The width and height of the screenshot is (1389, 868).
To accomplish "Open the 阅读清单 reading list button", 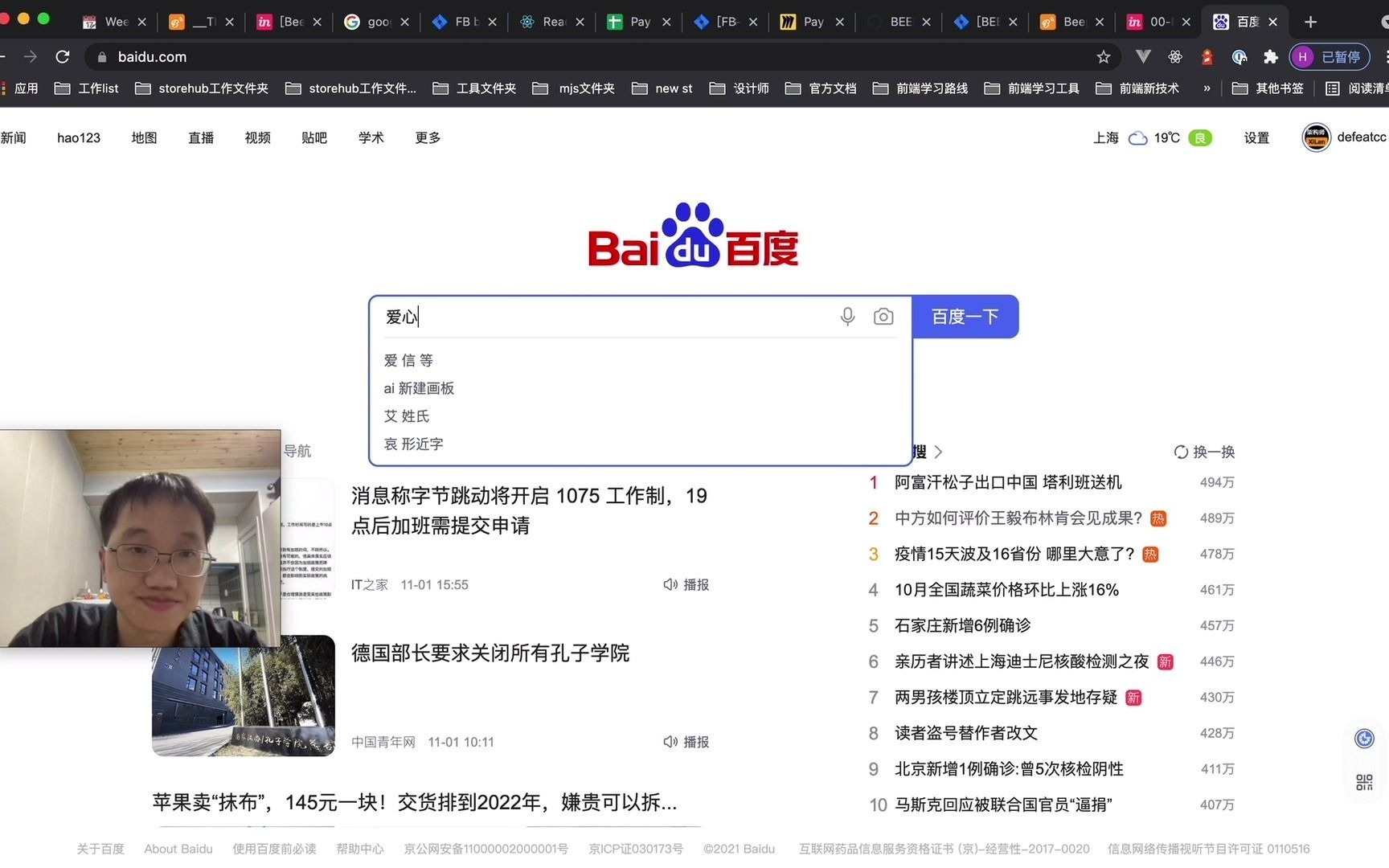I will [1357, 88].
